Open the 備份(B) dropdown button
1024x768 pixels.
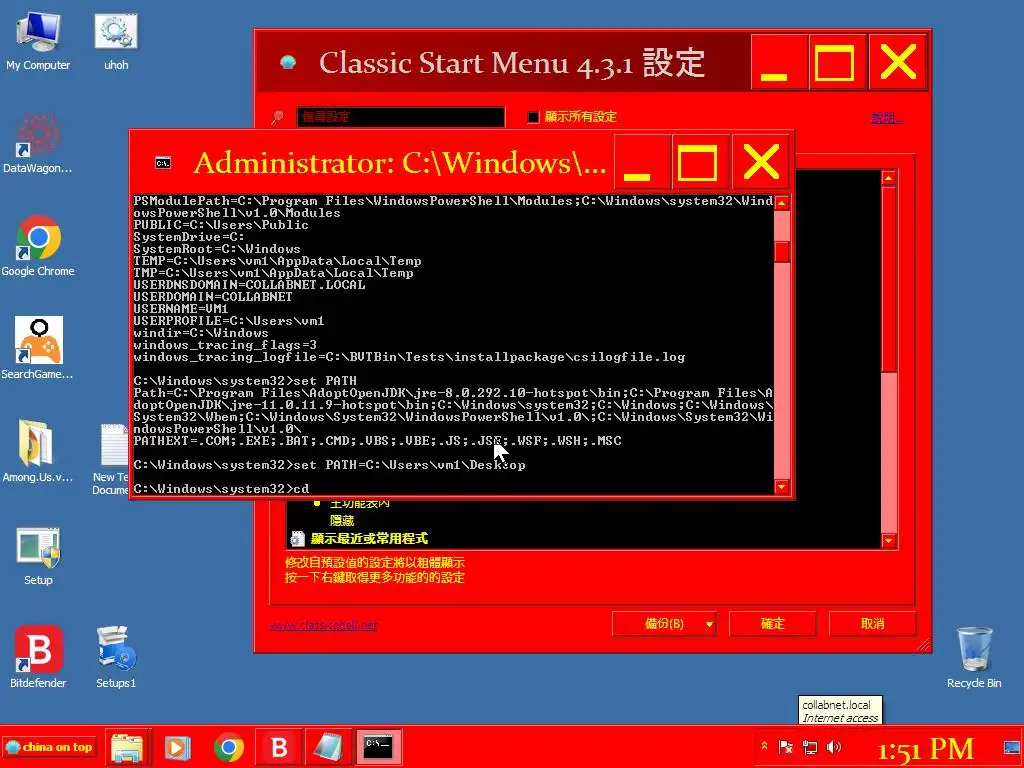click(x=664, y=624)
